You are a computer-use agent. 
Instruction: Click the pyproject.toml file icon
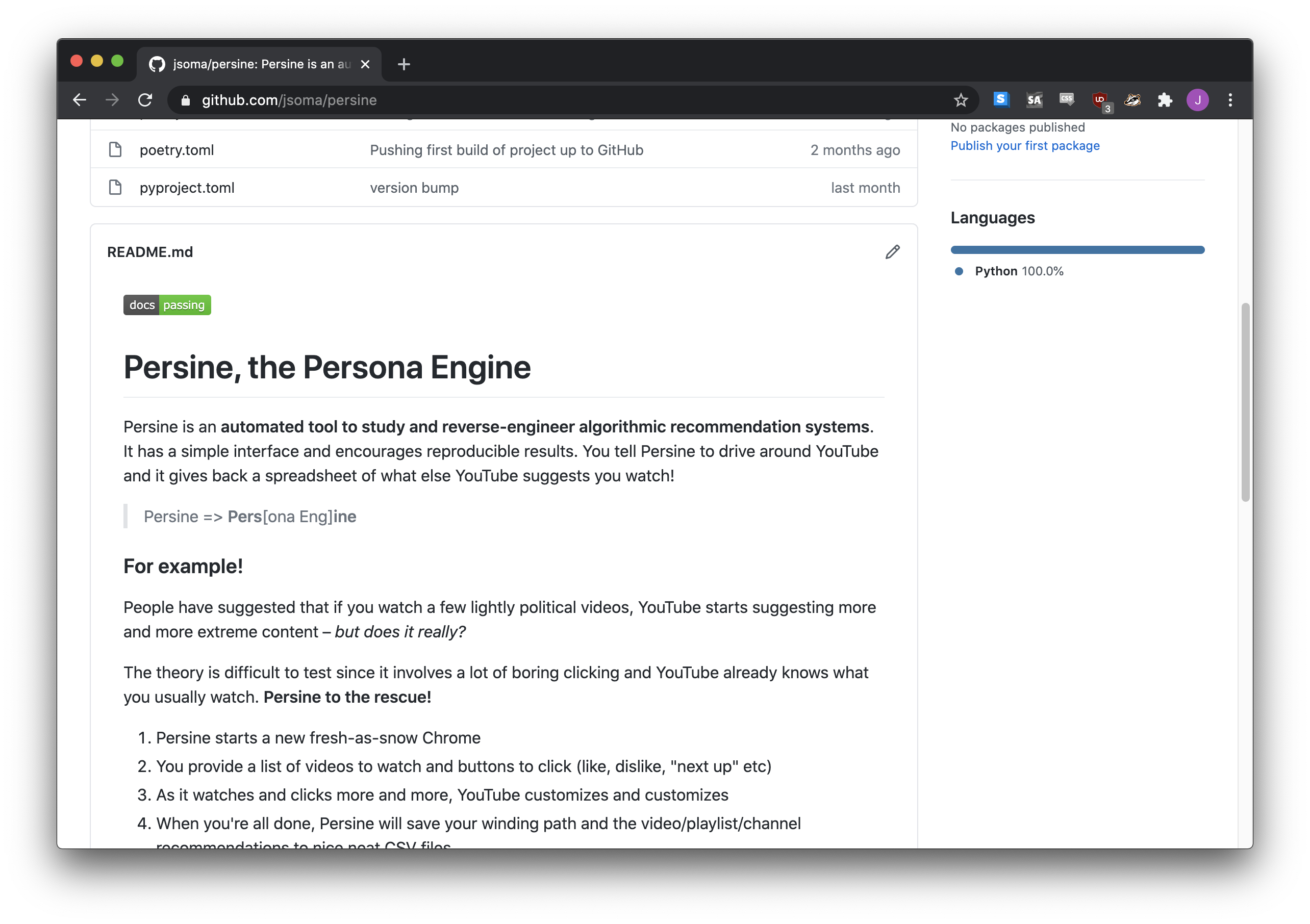pyautogui.click(x=115, y=187)
